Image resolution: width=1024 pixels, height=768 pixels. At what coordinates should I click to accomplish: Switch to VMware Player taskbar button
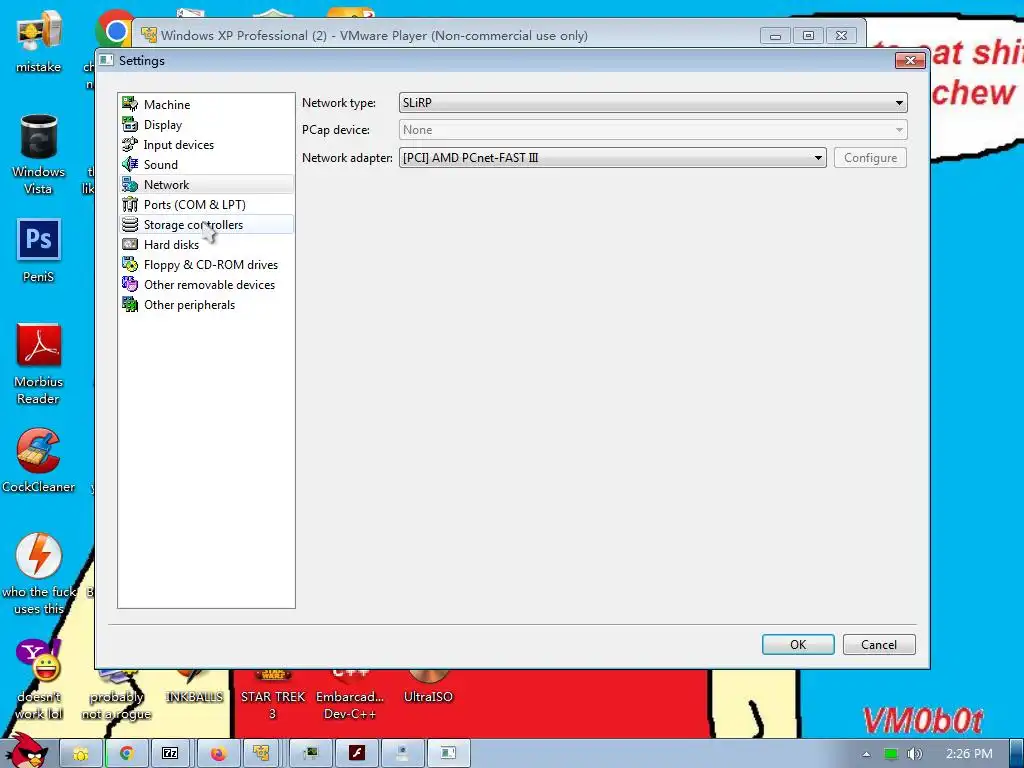tap(261, 754)
